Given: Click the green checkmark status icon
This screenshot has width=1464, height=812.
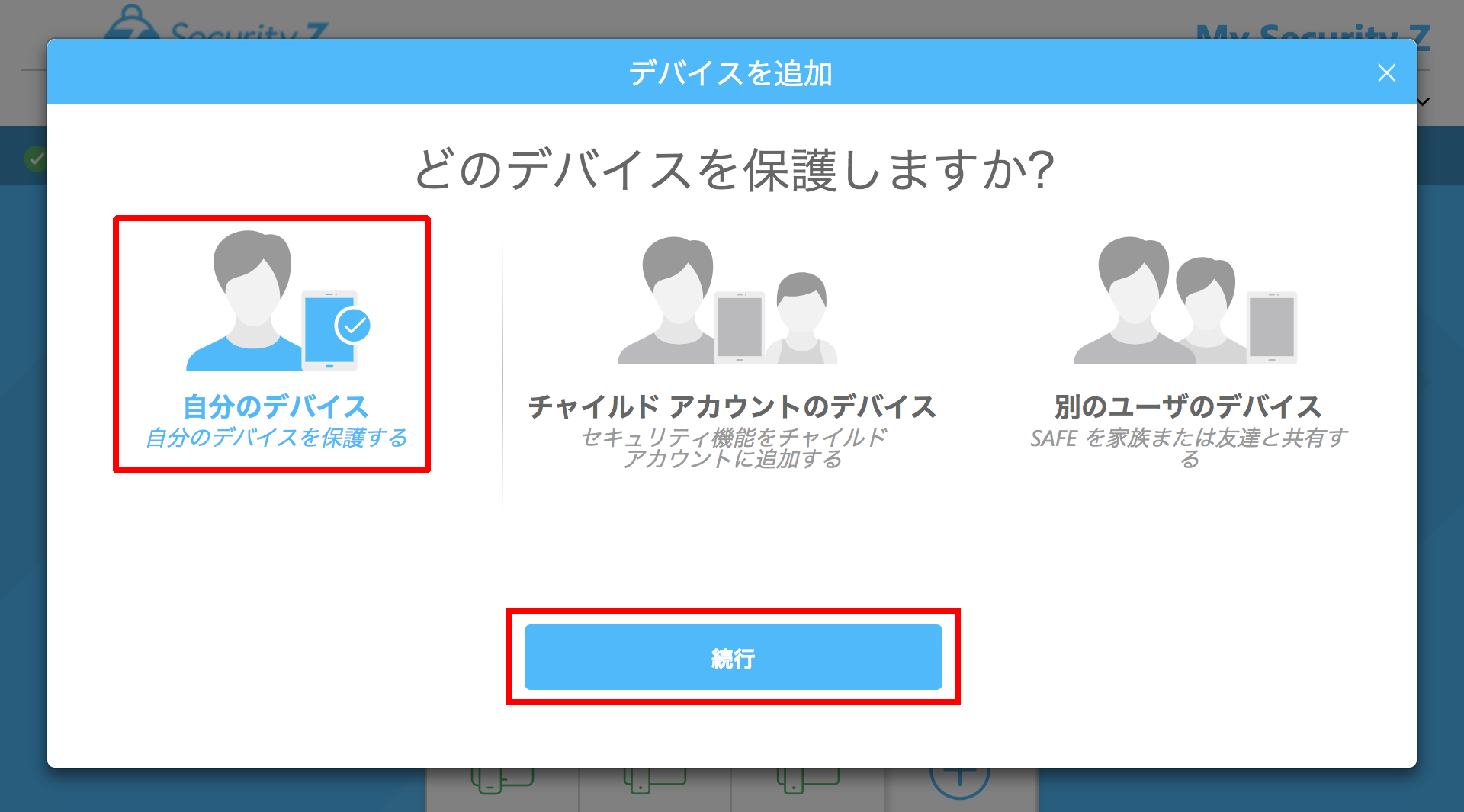Looking at the screenshot, I should point(35,159).
